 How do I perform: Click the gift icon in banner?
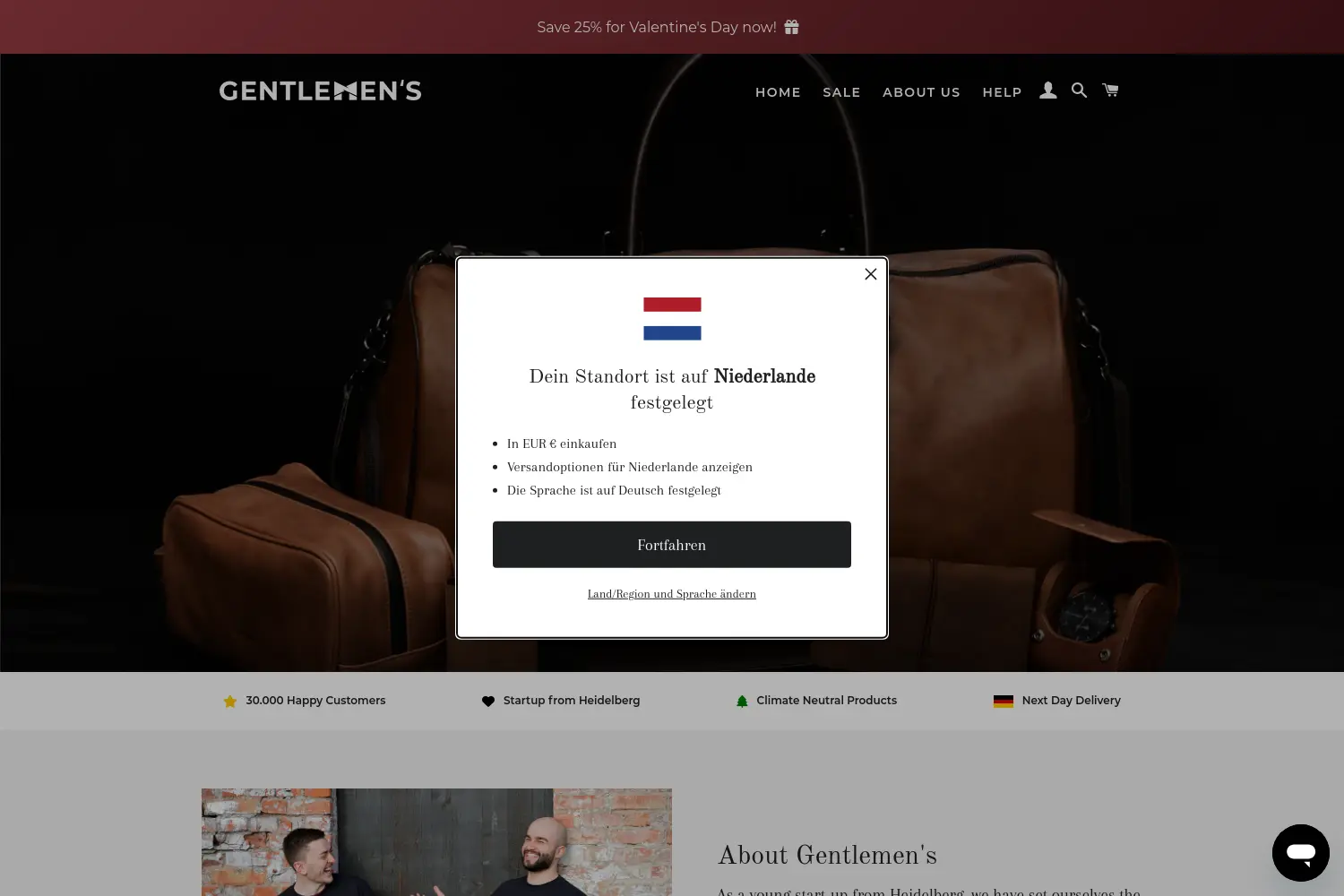coord(791,27)
